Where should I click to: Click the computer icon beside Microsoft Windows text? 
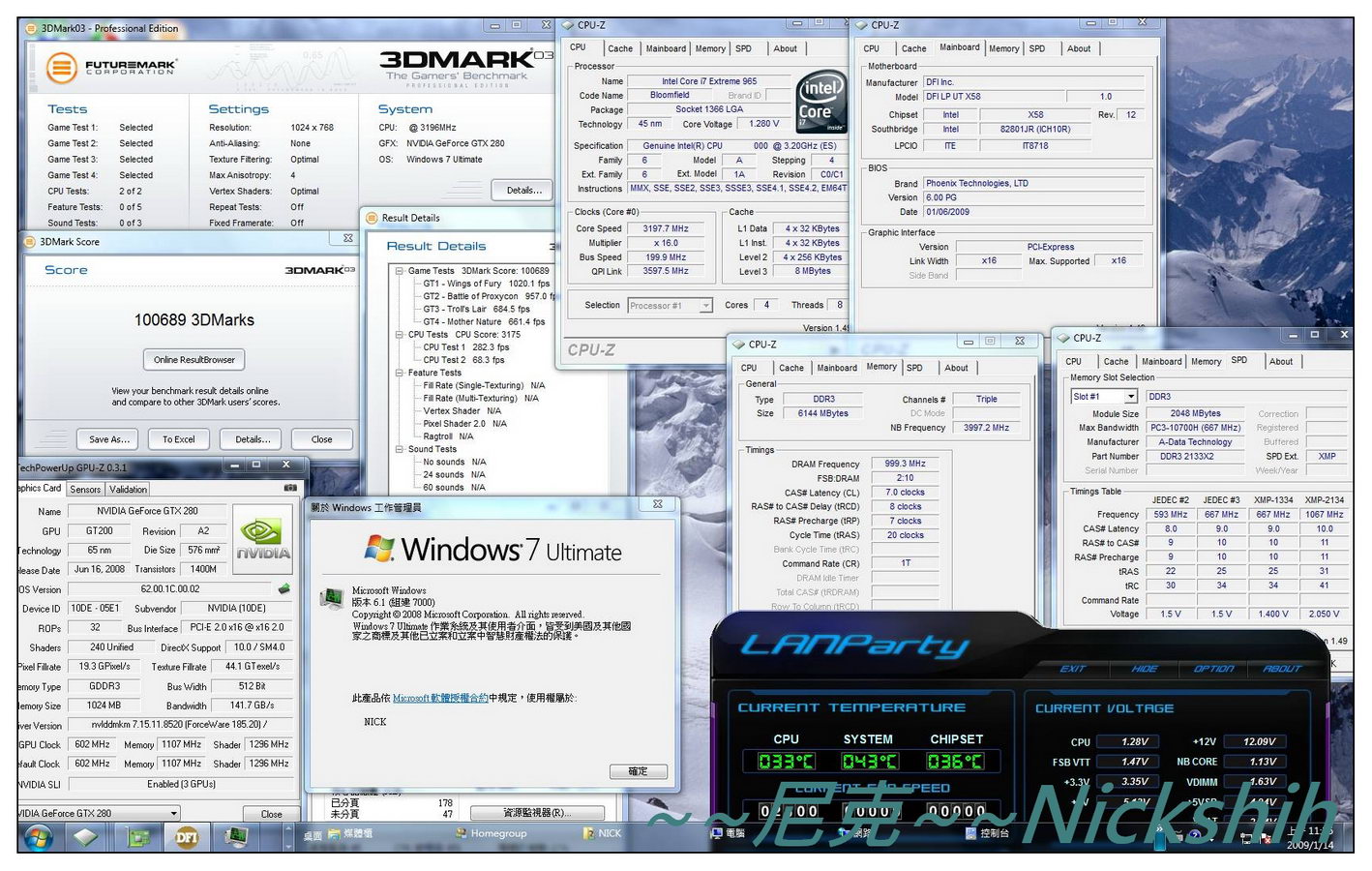tap(333, 598)
